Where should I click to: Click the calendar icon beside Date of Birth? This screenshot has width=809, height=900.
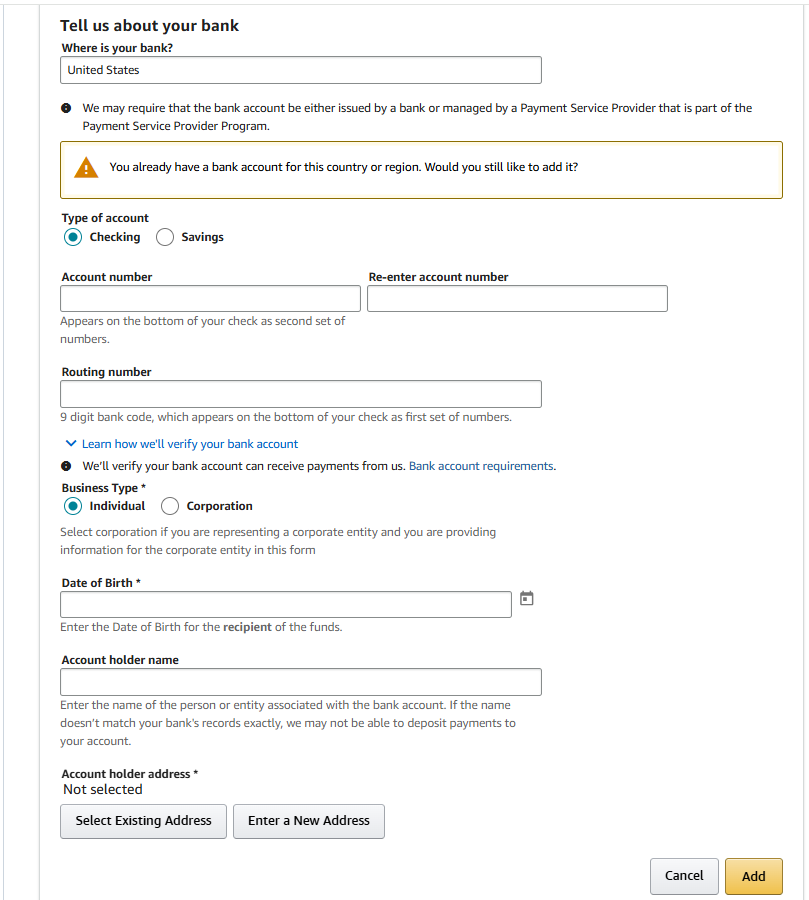click(x=527, y=599)
